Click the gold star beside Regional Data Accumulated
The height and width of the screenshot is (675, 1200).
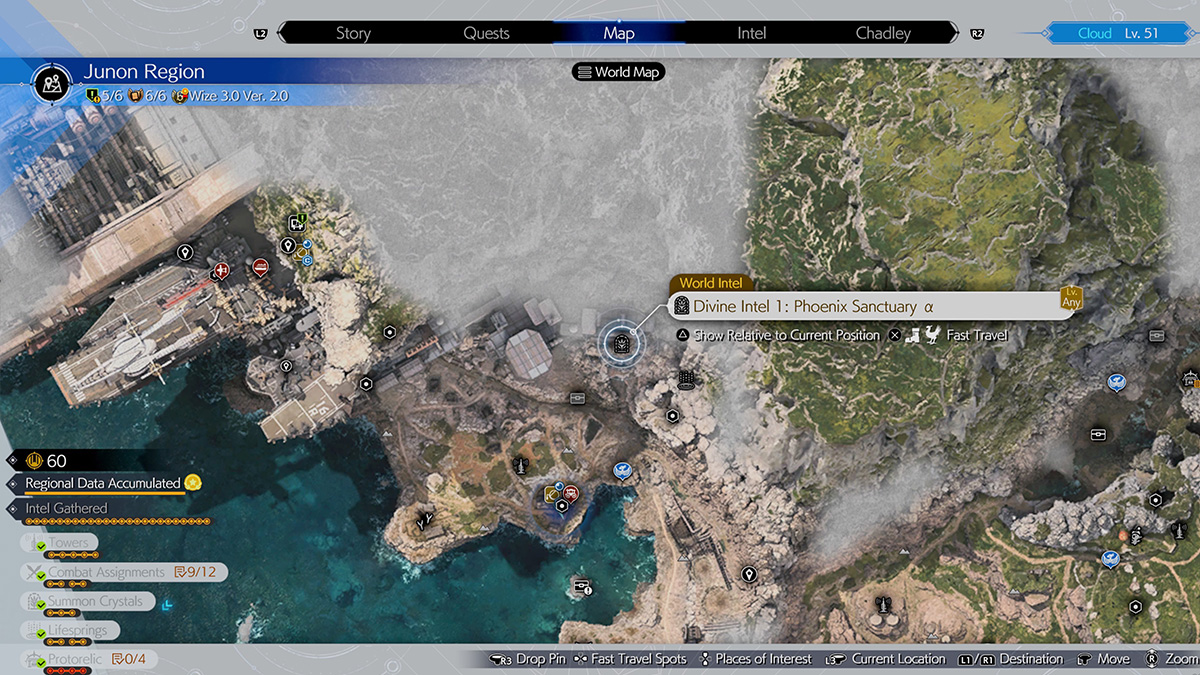coord(193,483)
